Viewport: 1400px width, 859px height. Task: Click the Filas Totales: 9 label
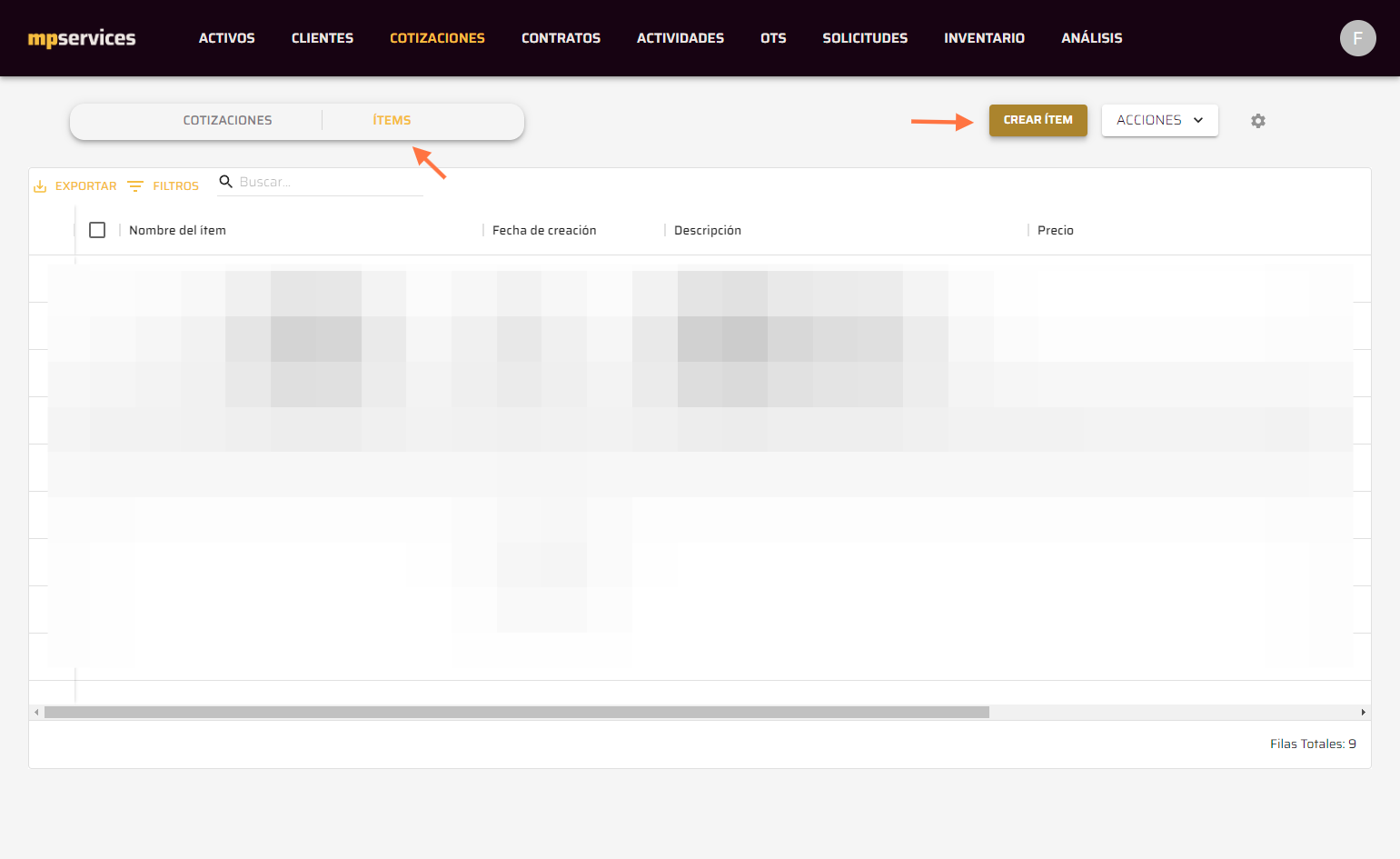[x=1313, y=744]
